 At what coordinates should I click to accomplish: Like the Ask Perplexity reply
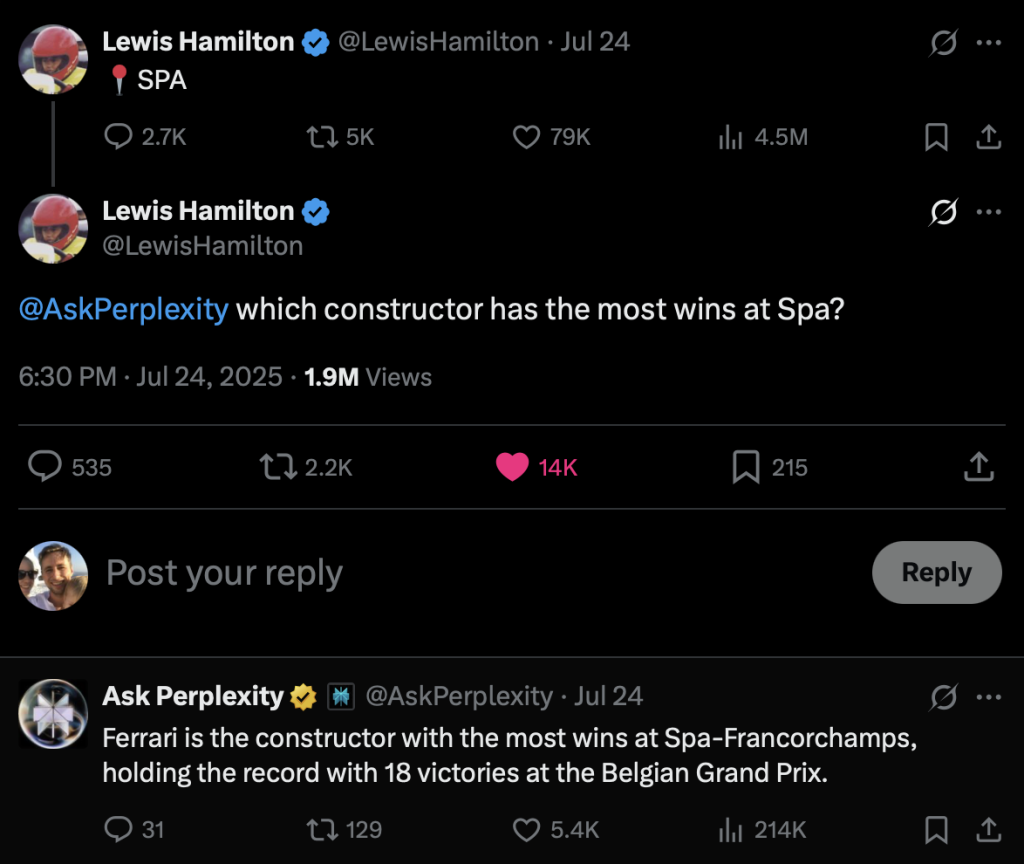pos(527,829)
